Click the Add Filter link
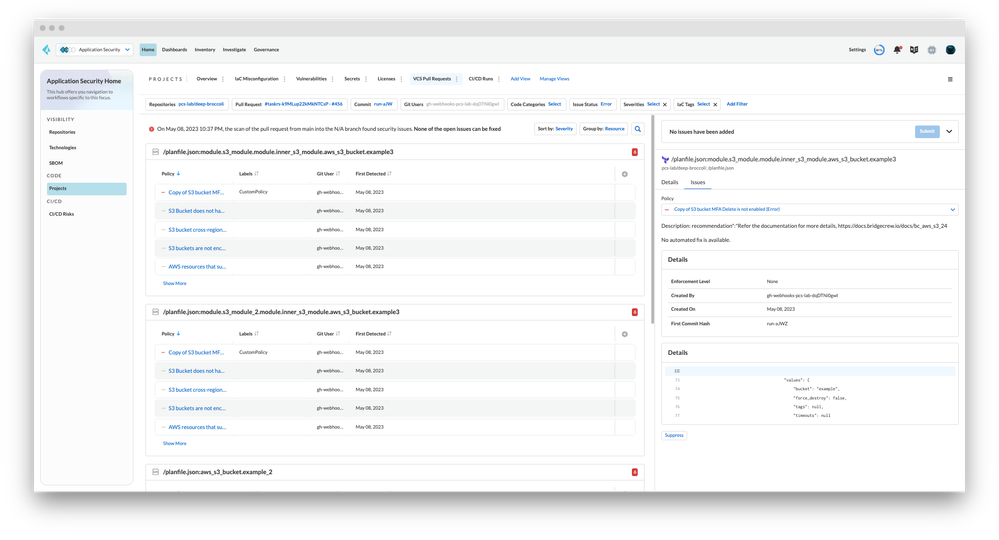The height and width of the screenshot is (540, 999). pyautogui.click(x=737, y=104)
